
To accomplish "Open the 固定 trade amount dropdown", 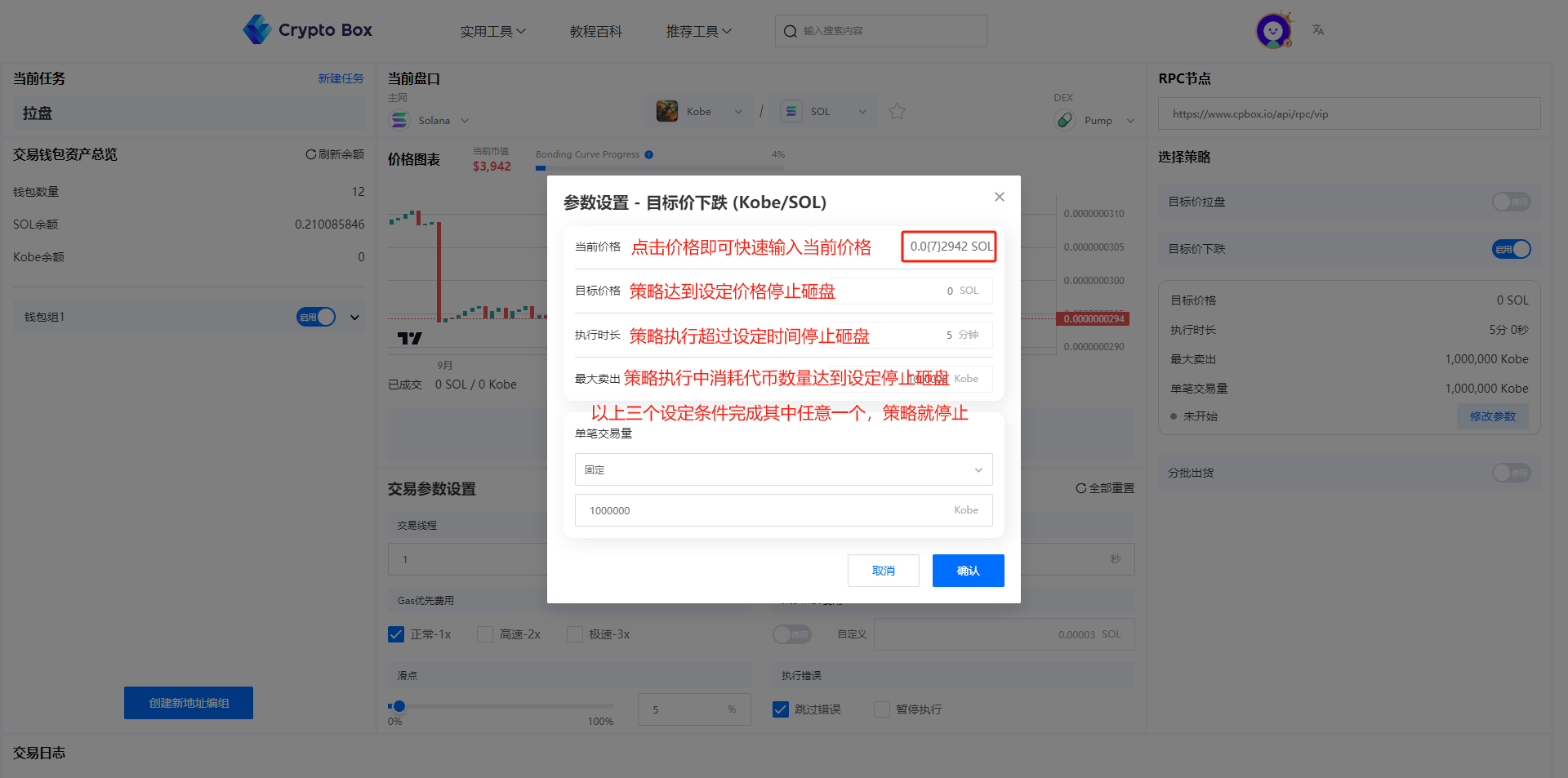I will [x=783, y=470].
